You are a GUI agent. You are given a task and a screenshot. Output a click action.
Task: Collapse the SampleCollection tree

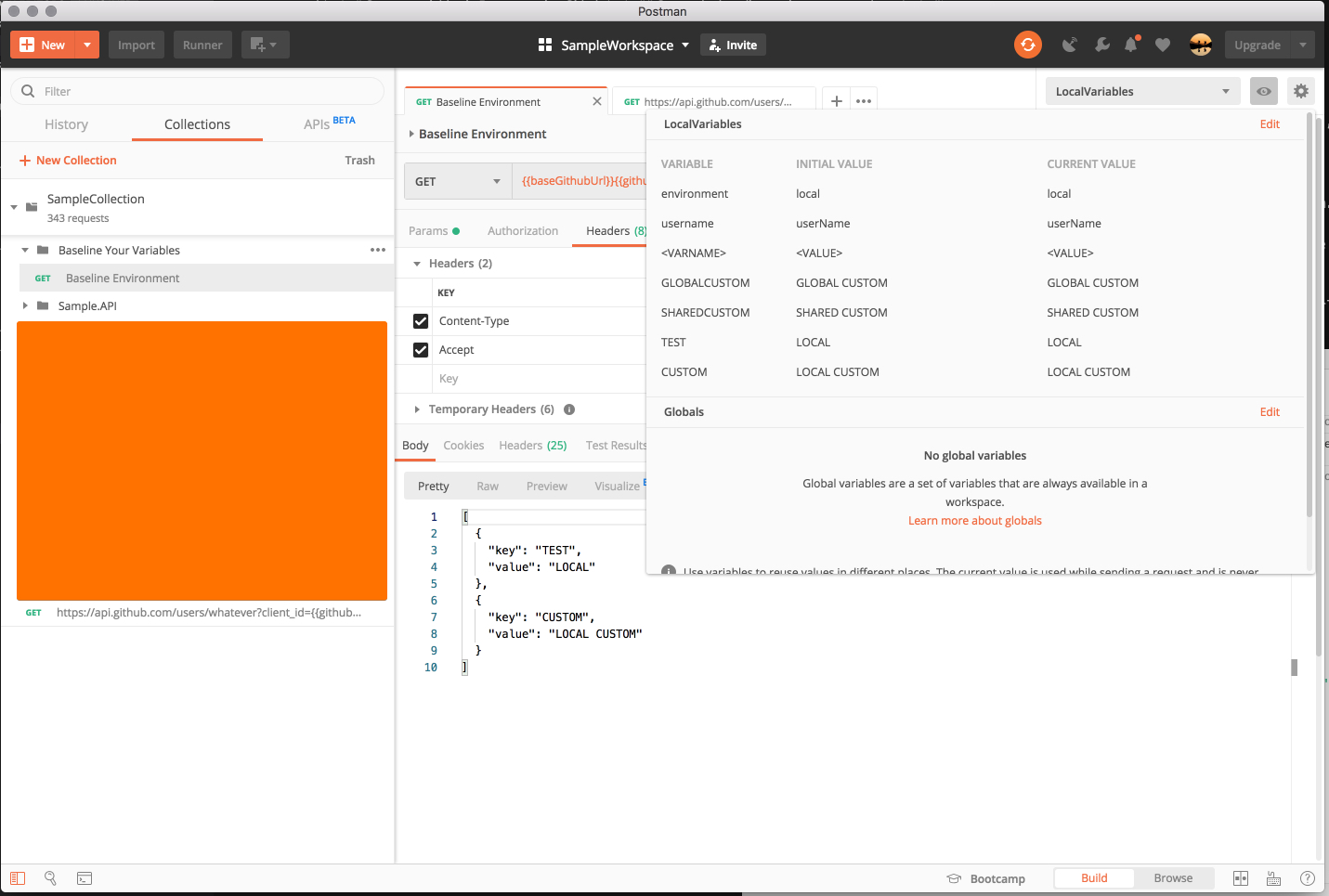pyautogui.click(x=14, y=207)
